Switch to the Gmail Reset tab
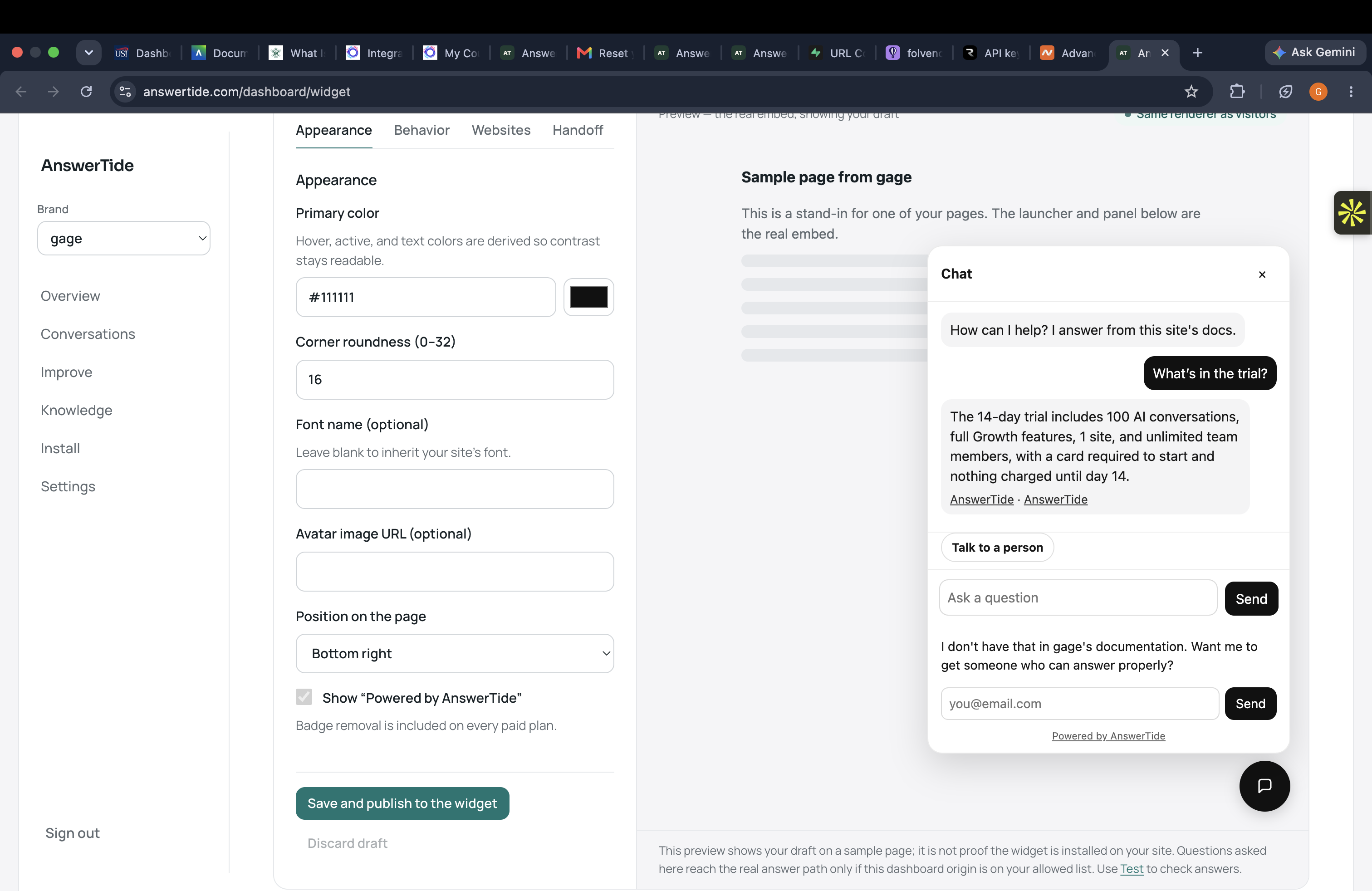 point(605,53)
